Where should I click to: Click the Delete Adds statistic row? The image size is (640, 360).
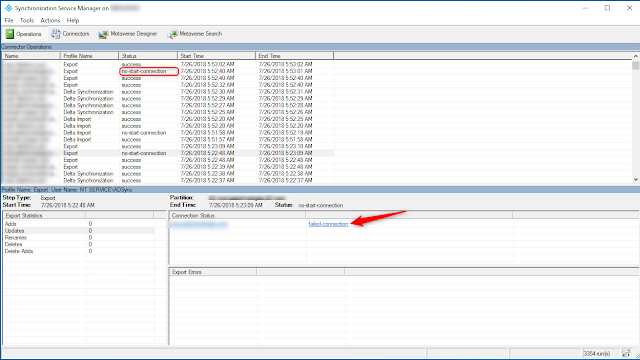78,251
